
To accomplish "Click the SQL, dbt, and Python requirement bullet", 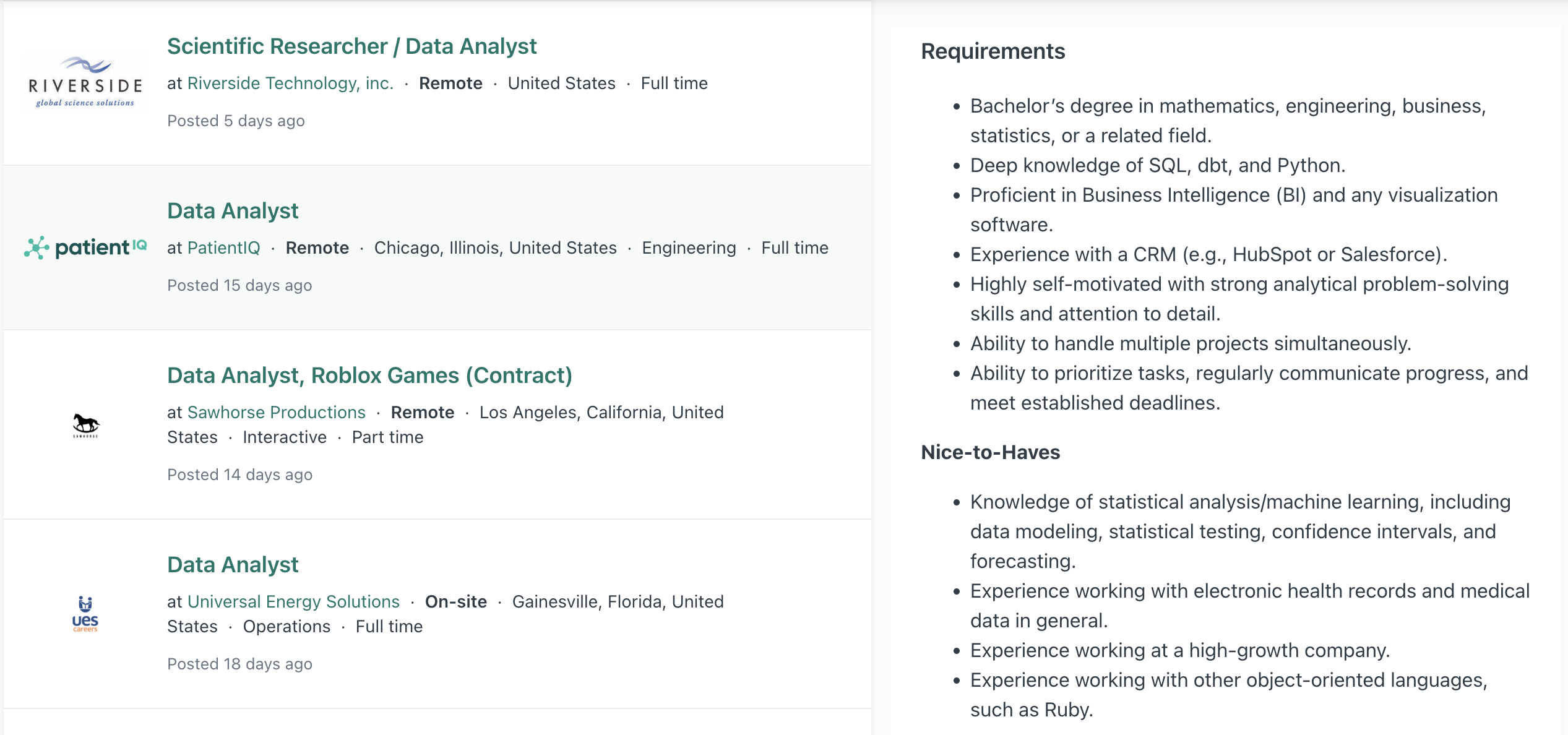I will point(1157,165).
